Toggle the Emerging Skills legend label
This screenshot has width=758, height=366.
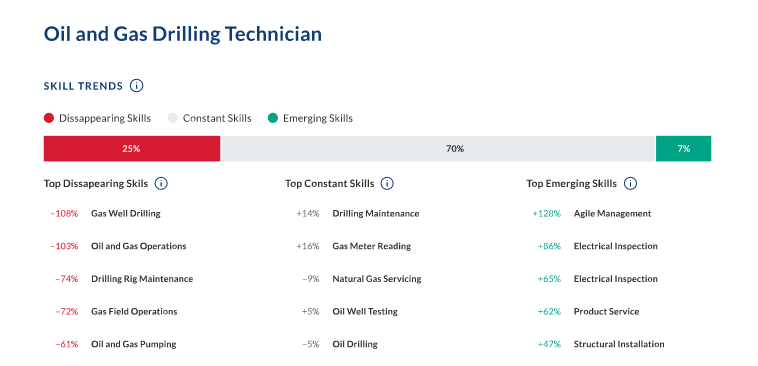pyautogui.click(x=318, y=118)
